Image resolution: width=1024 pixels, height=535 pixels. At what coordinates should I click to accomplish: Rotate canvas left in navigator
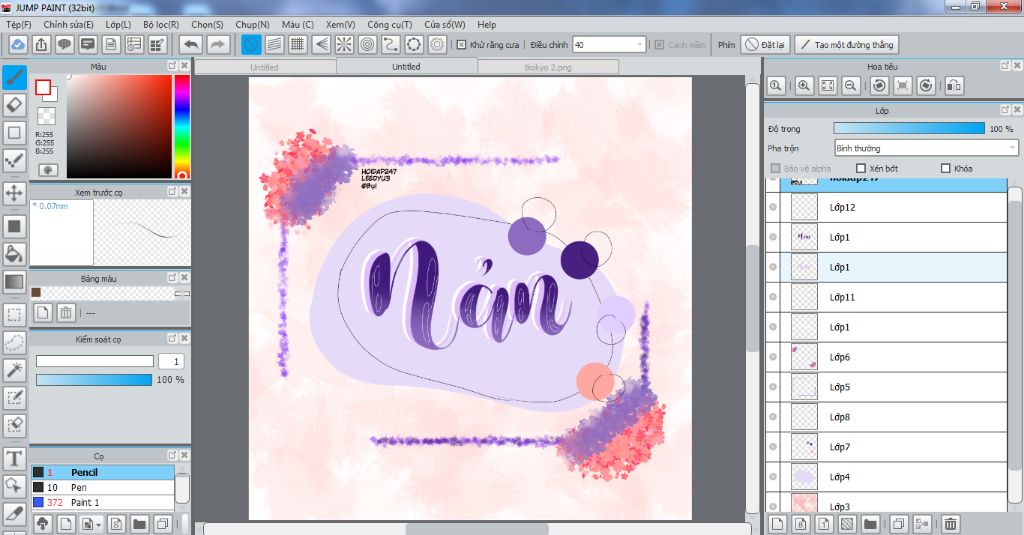880,86
